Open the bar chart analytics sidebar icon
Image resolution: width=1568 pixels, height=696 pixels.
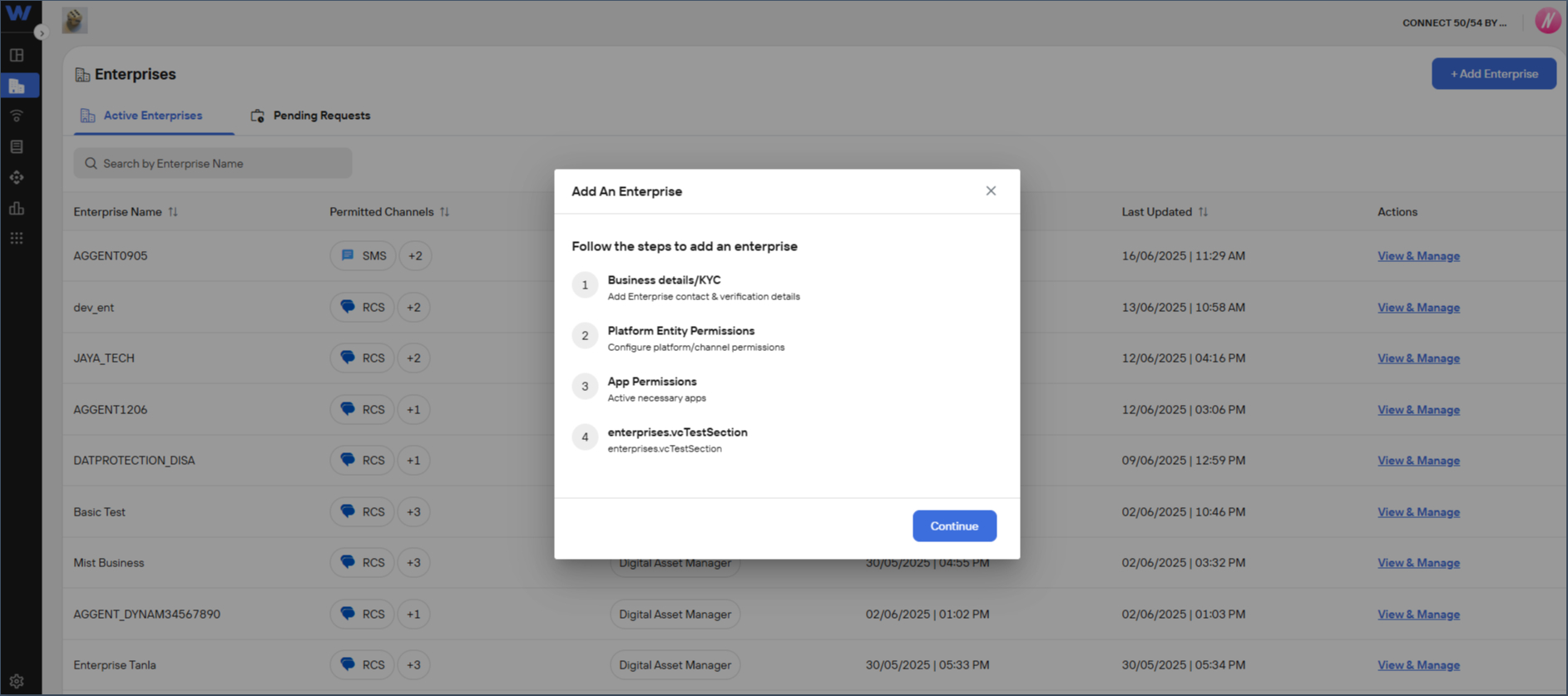tap(17, 208)
